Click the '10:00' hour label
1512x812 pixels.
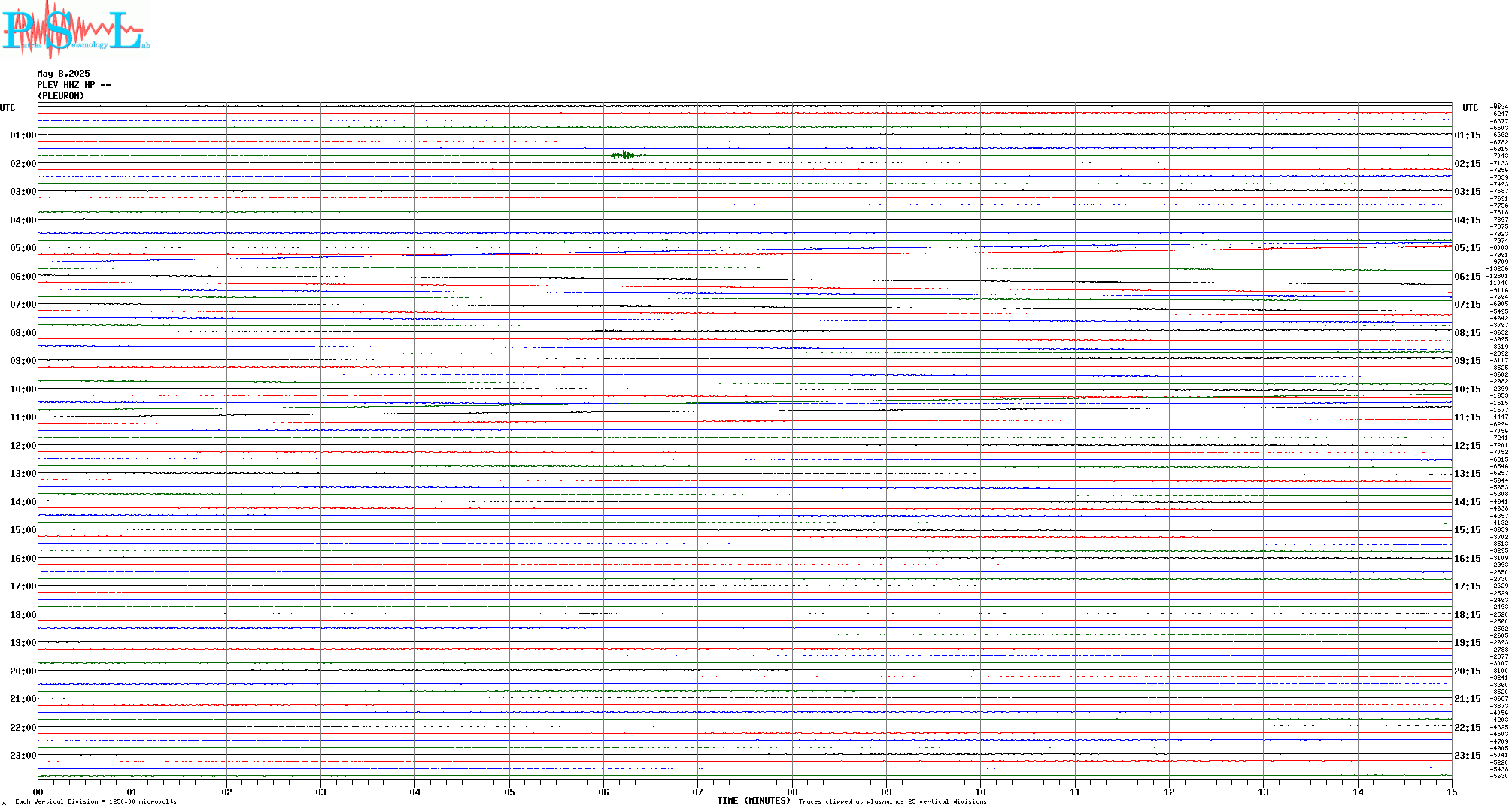click(x=23, y=389)
